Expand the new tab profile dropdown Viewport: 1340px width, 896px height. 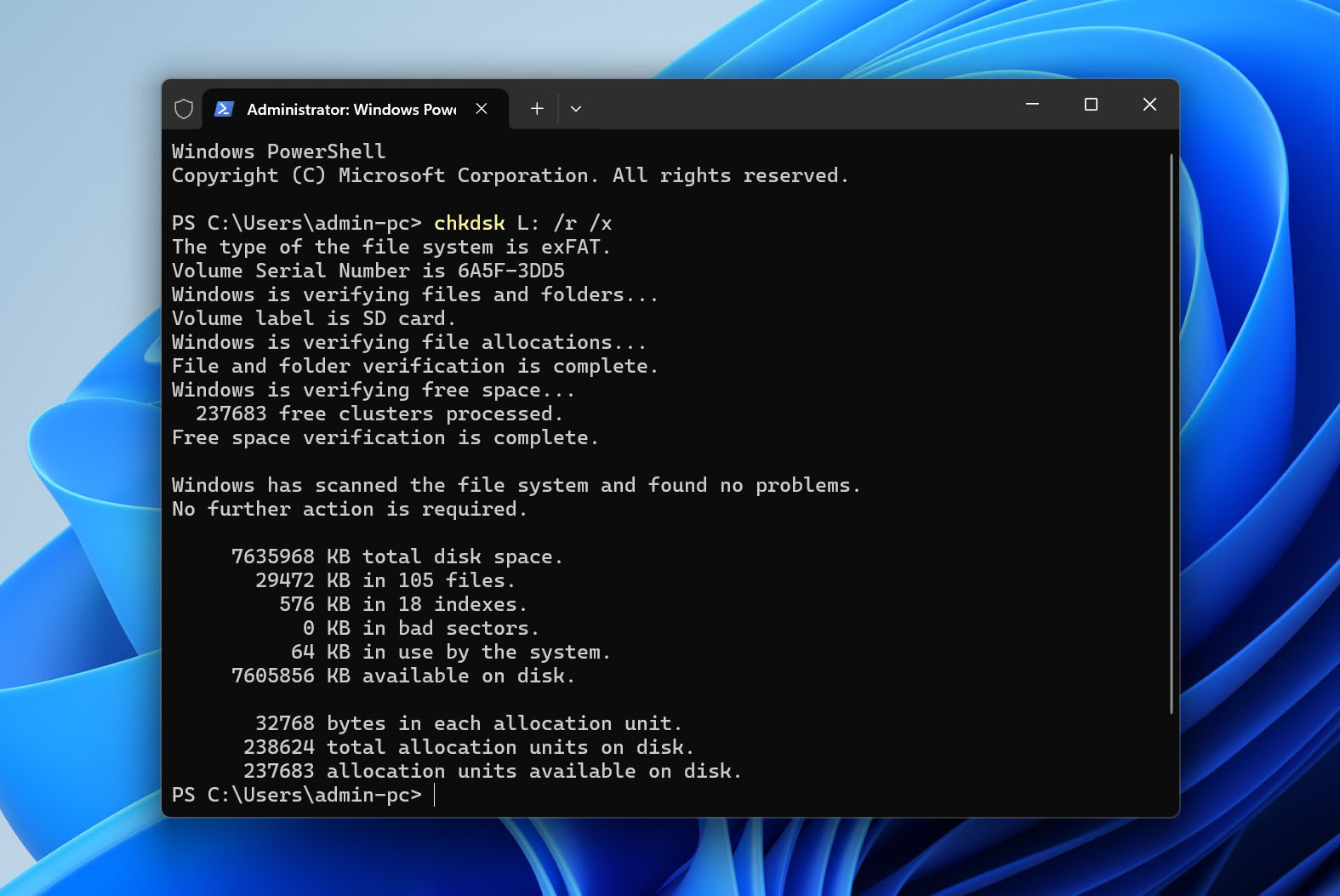point(576,109)
